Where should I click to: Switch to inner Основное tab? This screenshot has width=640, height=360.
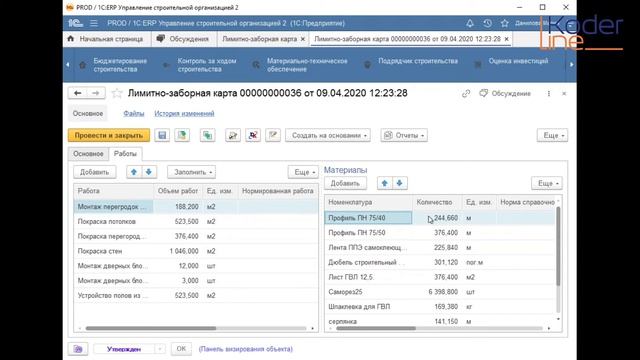coord(88,154)
